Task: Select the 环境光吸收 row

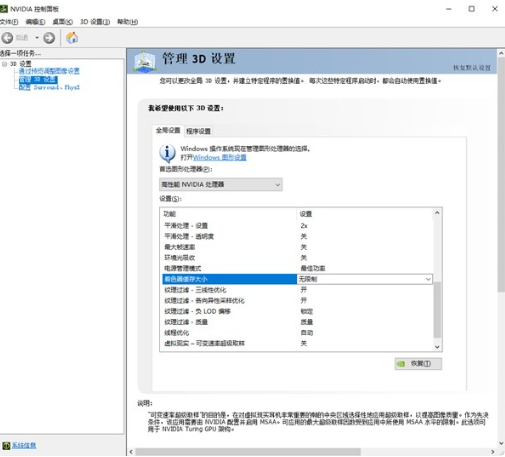Action: coord(298,258)
